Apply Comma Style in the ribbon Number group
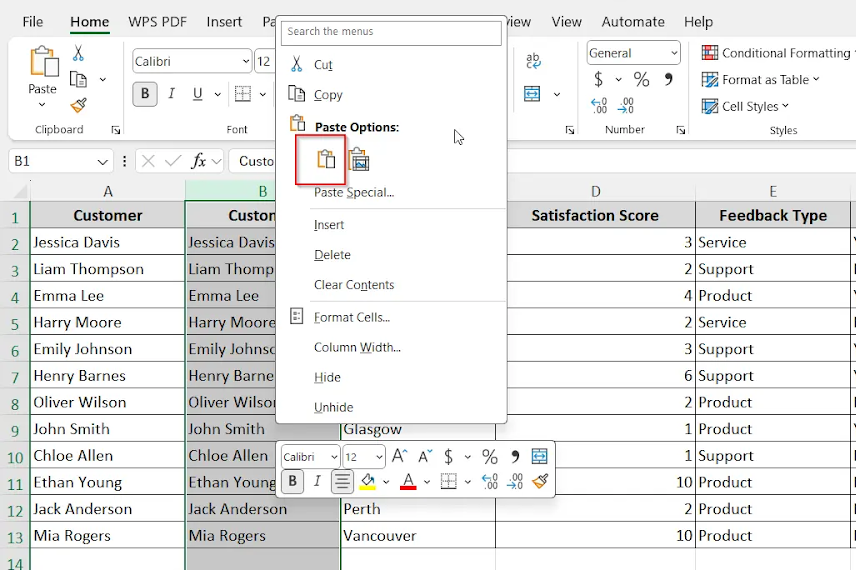The width and height of the screenshot is (856, 570). 668,80
